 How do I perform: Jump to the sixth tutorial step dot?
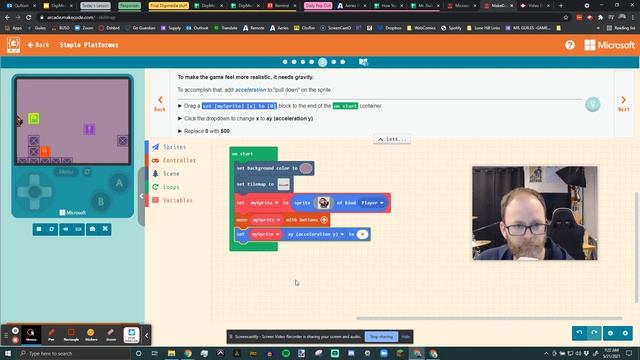334,62
